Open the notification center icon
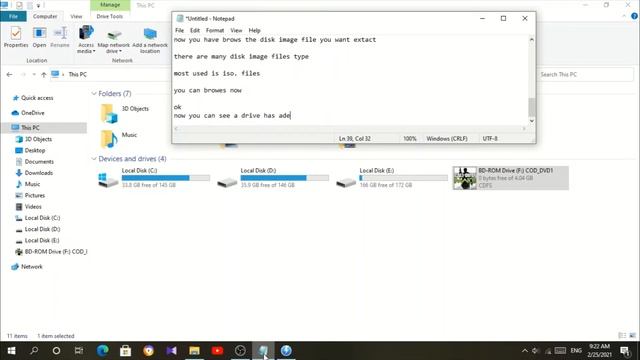This screenshot has height=360, width=640. pos(624,351)
